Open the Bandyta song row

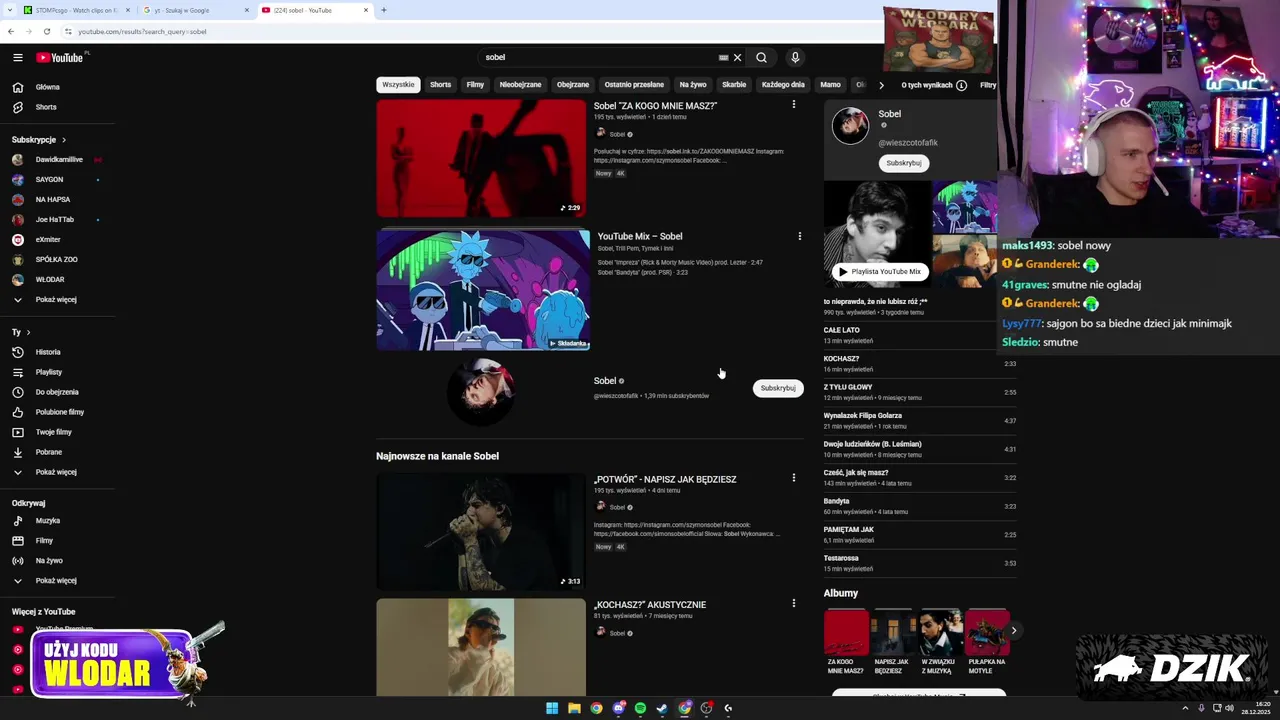click(920, 506)
